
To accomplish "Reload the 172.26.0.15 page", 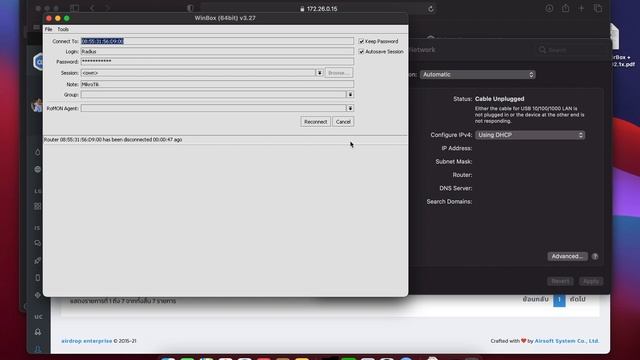I will 431,9.
